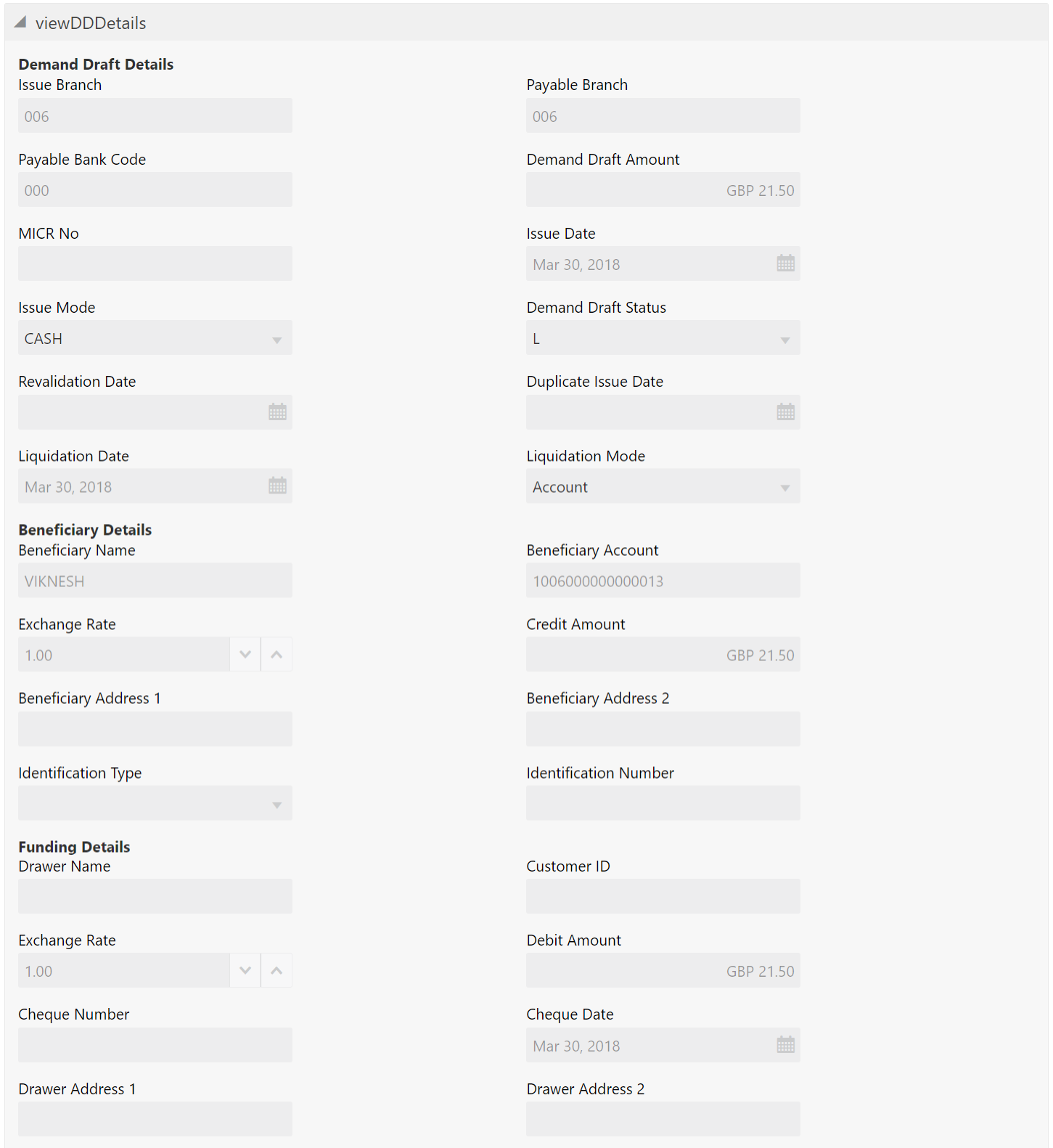1053x1148 pixels.
Task: Focus the Customer ID field
Action: [663, 897]
